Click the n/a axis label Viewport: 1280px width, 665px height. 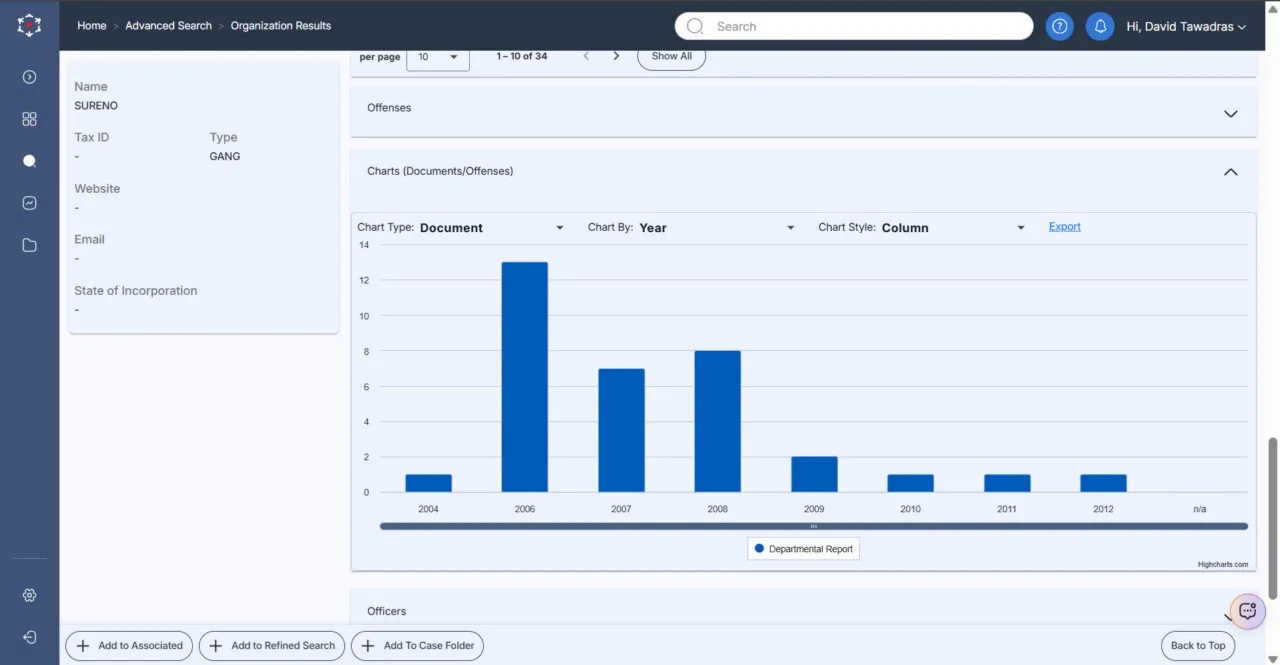click(x=1200, y=509)
